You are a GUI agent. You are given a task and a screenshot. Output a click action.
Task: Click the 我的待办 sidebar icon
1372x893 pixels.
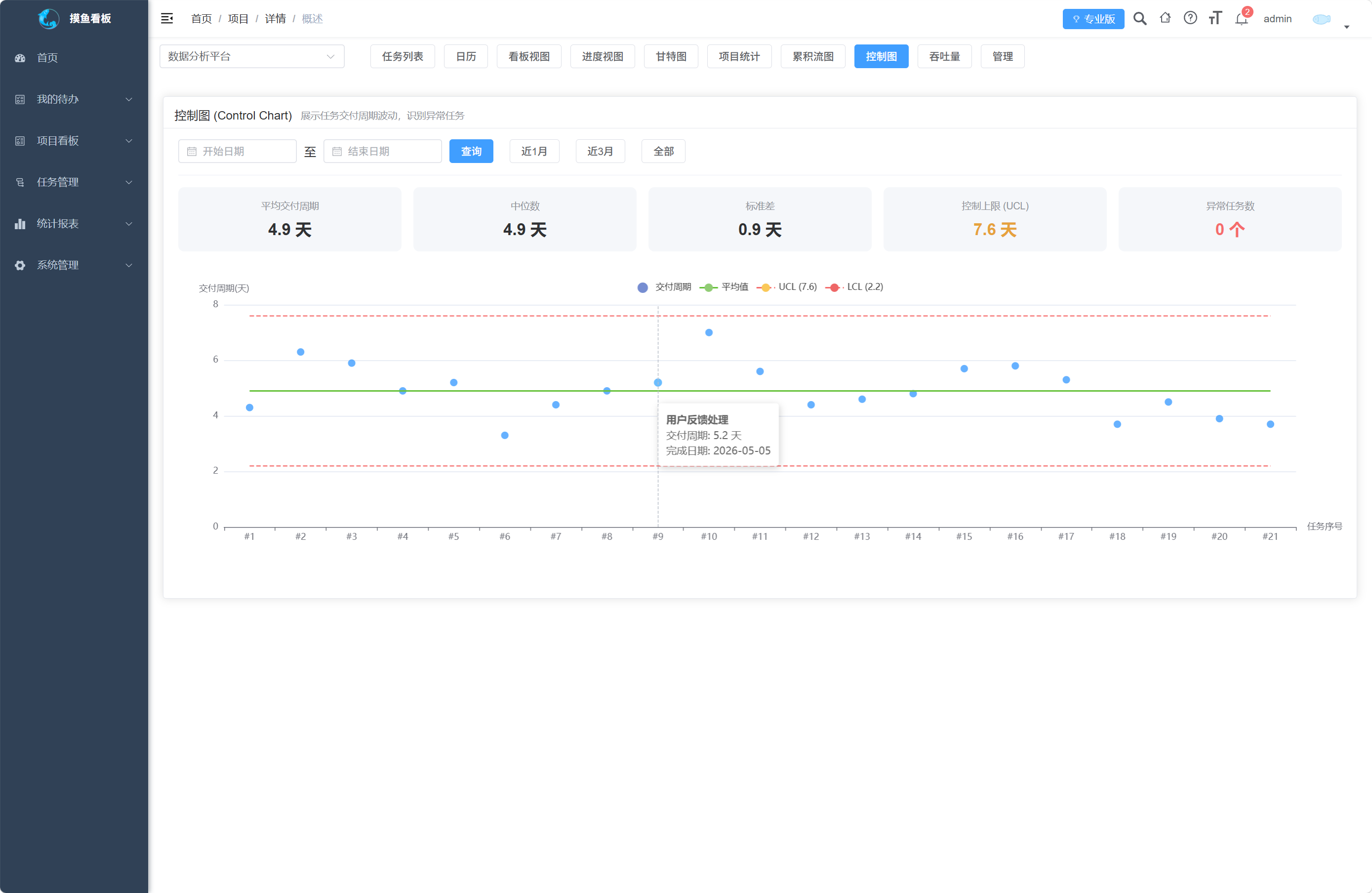pyautogui.click(x=20, y=99)
